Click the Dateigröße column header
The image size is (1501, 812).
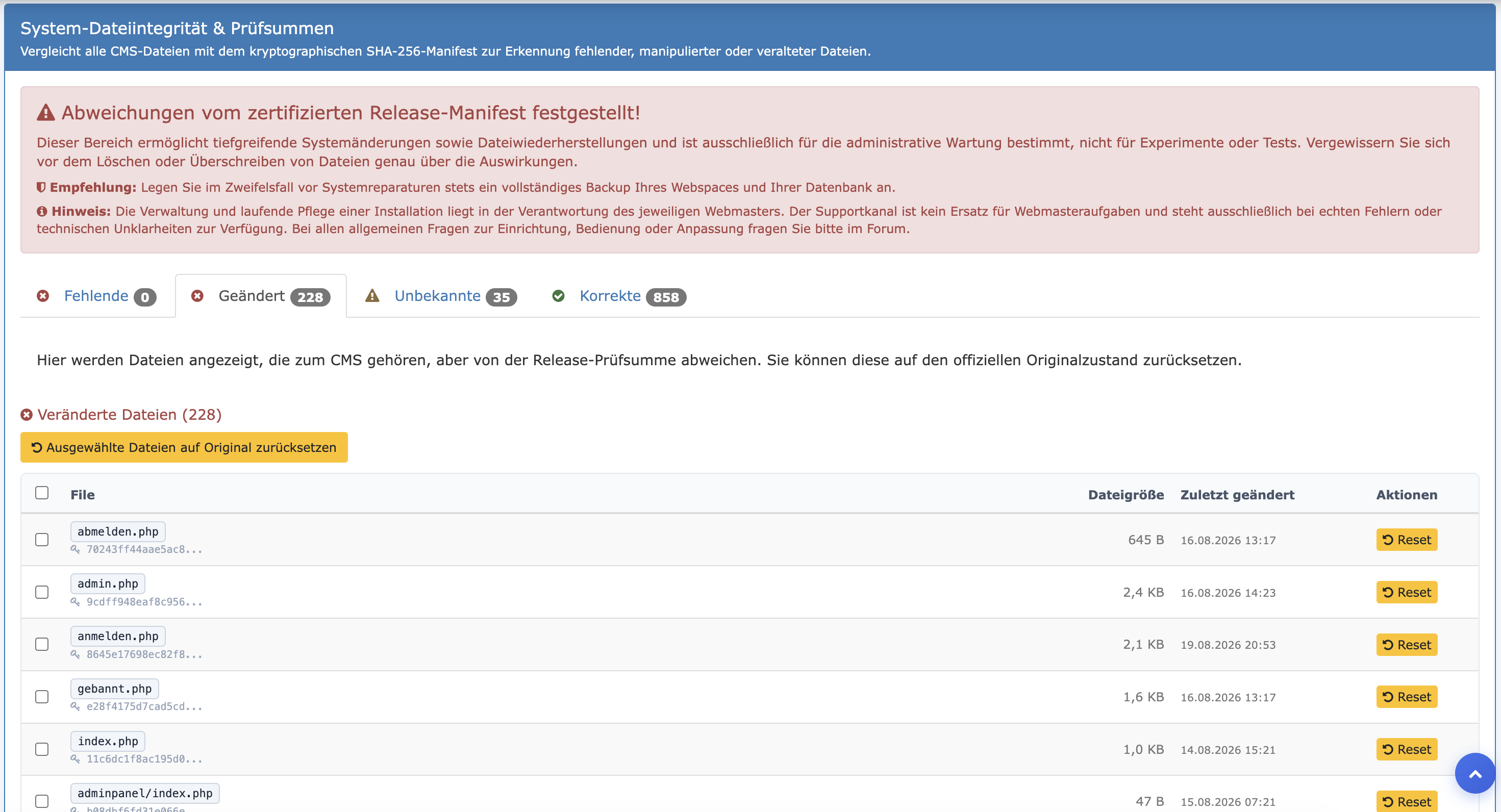point(1125,495)
